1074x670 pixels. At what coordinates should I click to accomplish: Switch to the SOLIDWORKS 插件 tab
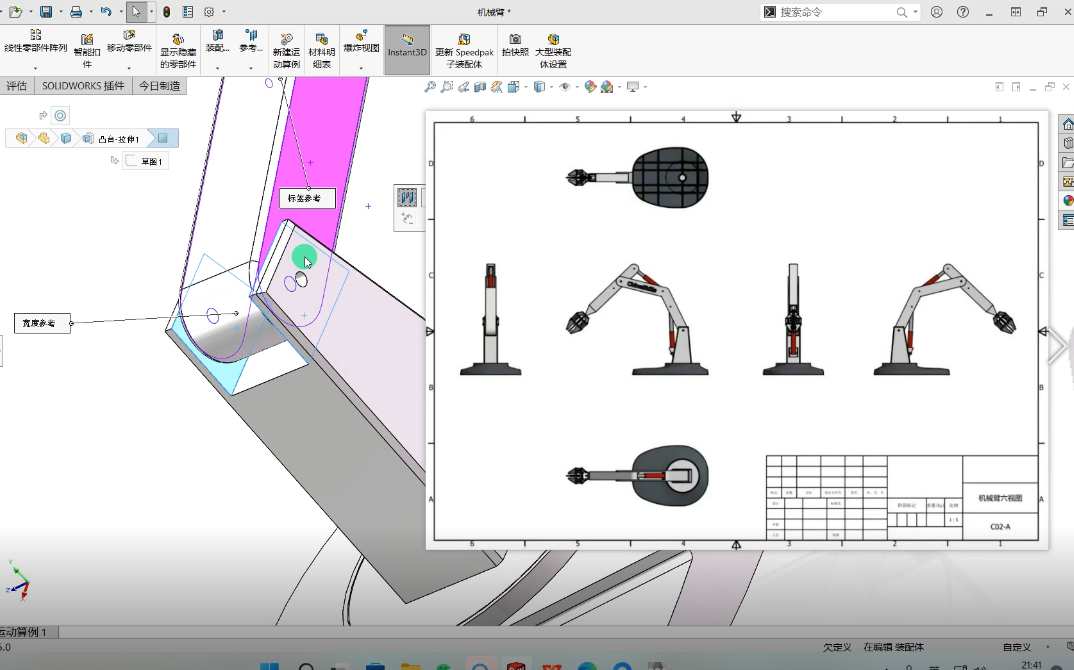80,85
